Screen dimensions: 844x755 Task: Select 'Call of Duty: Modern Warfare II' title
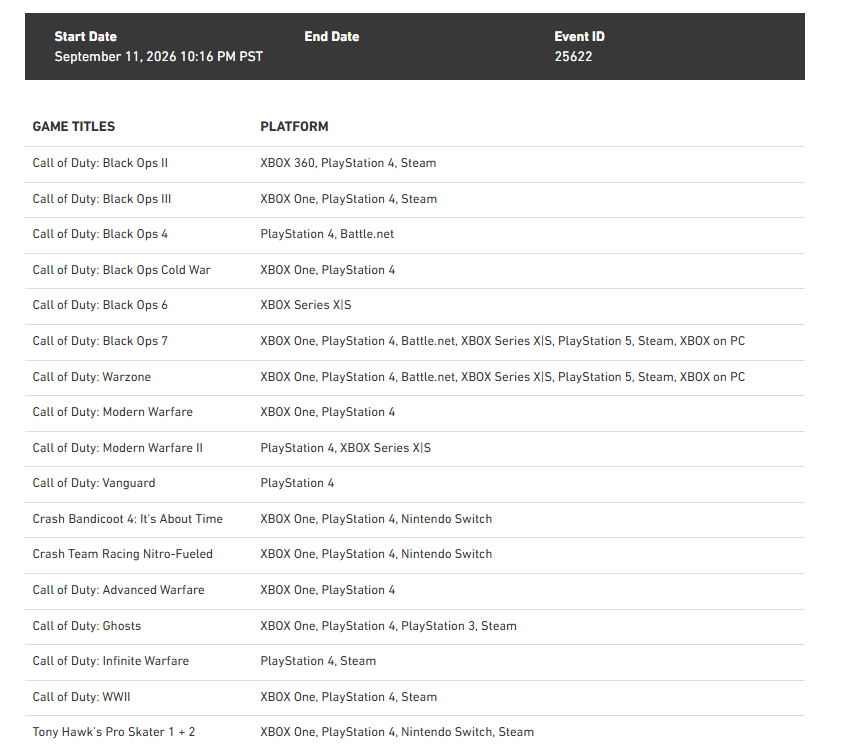[x=117, y=448]
